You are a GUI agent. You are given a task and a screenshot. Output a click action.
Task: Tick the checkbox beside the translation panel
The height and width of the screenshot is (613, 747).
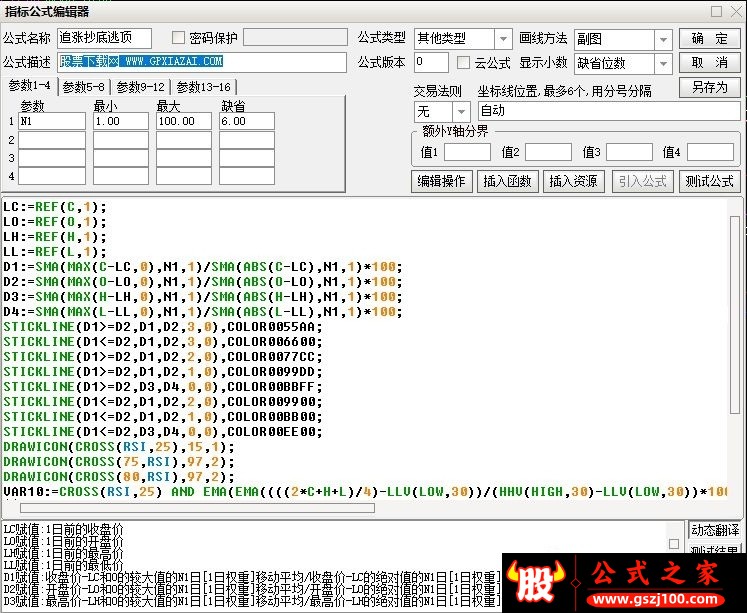coord(674,544)
